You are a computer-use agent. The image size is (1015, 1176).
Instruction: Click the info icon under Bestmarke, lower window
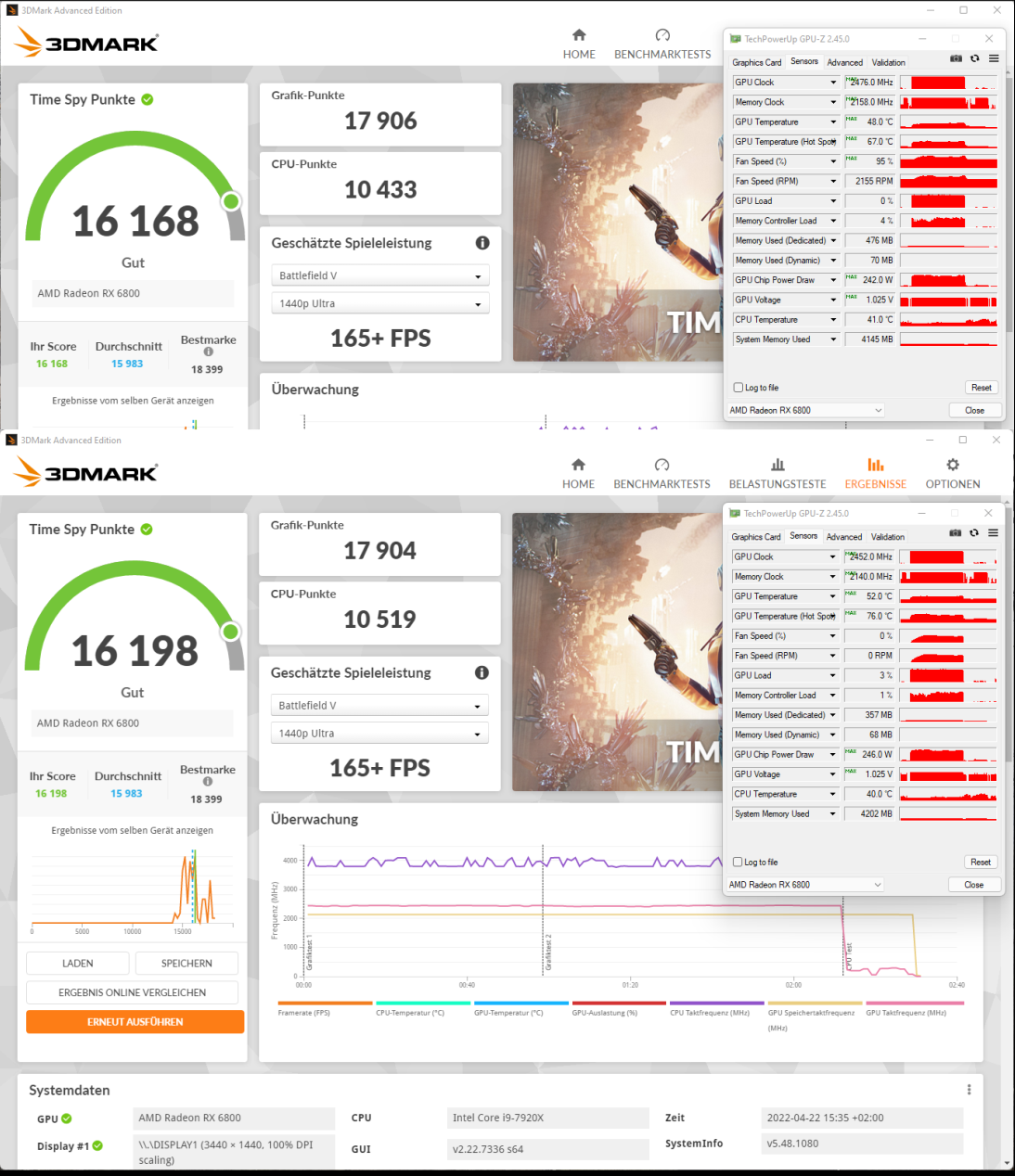[x=208, y=782]
